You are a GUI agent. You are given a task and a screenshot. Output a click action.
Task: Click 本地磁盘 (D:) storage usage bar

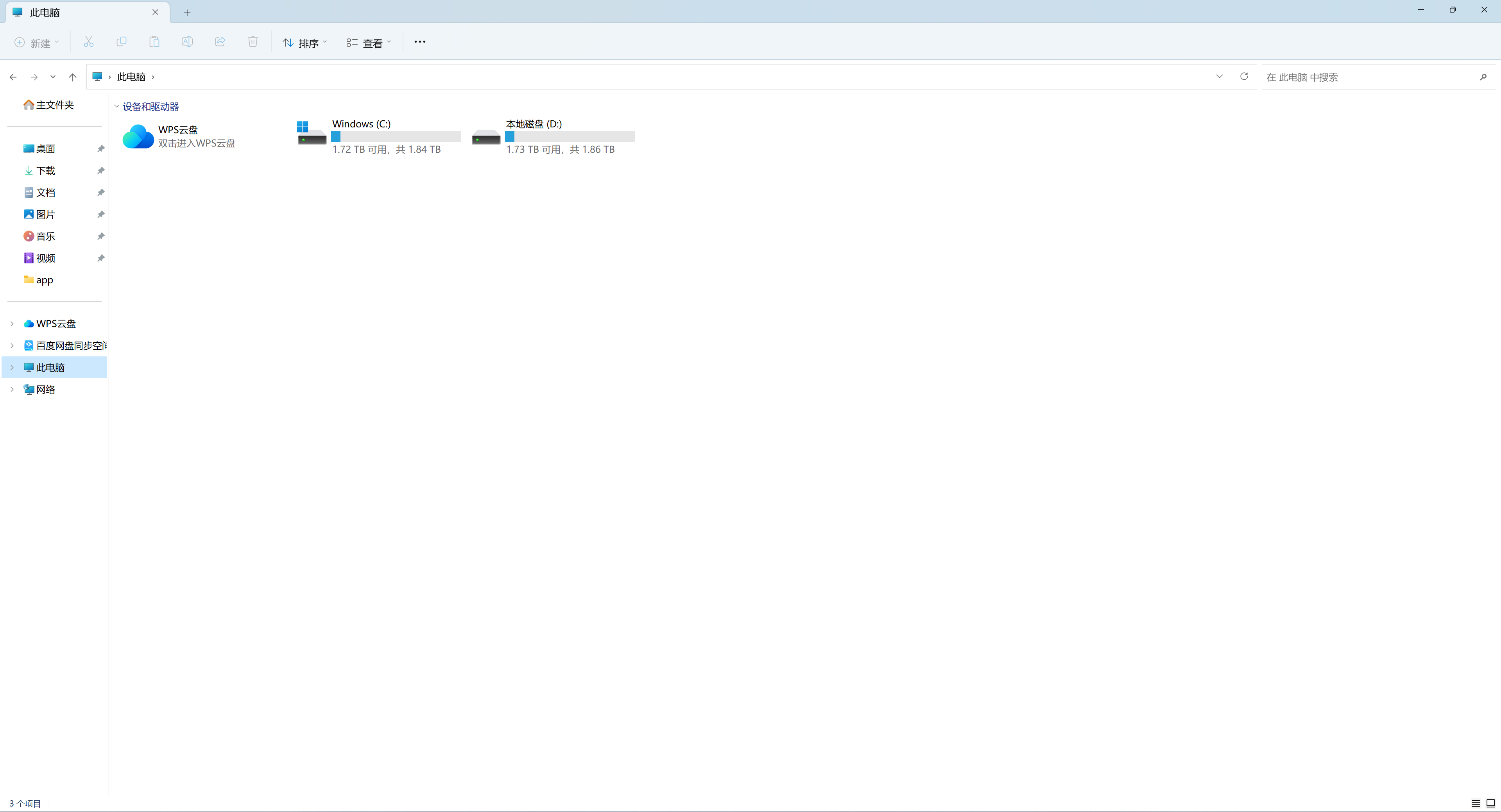(x=570, y=137)
